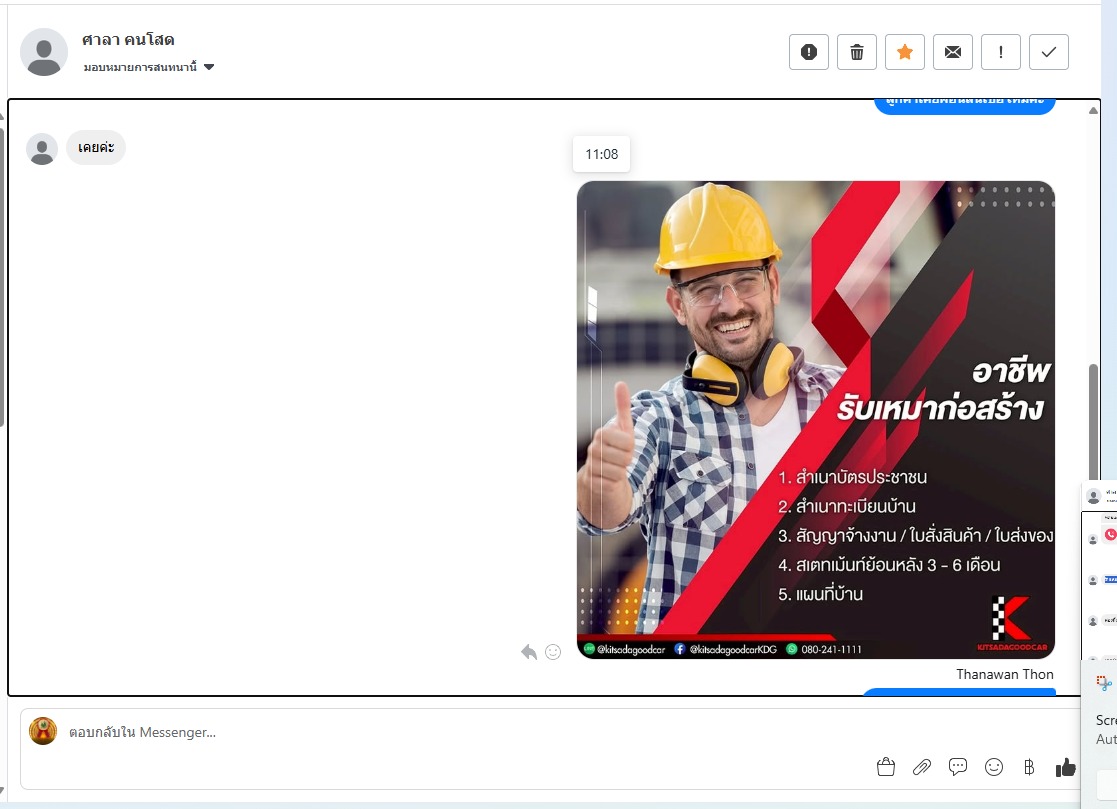Toggle the orange star favorite button
Image resolution: width=1117 pixels, height=809 pixels.
(x=905, y=52)
